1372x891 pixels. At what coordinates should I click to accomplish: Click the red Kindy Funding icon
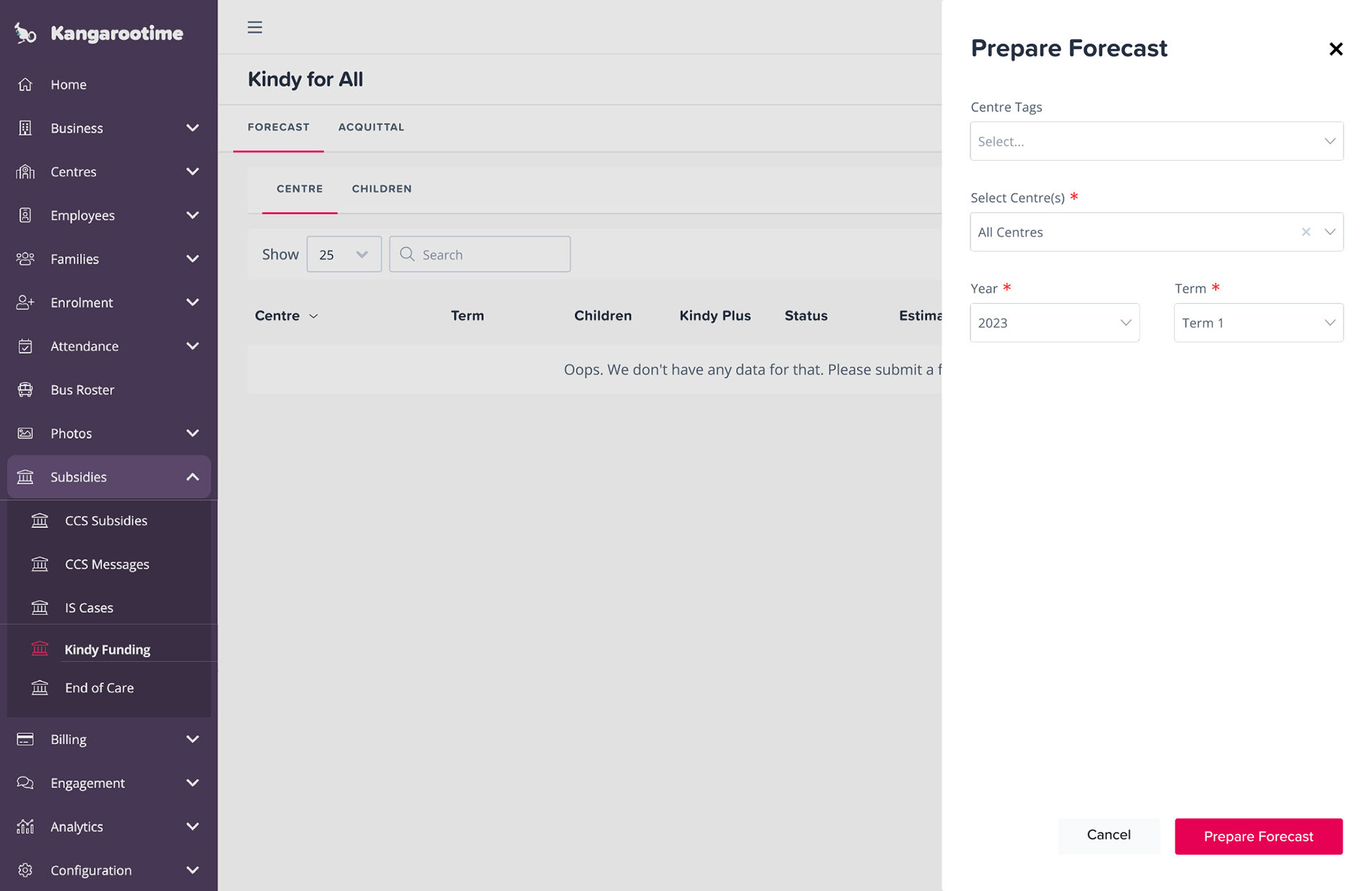40,649
